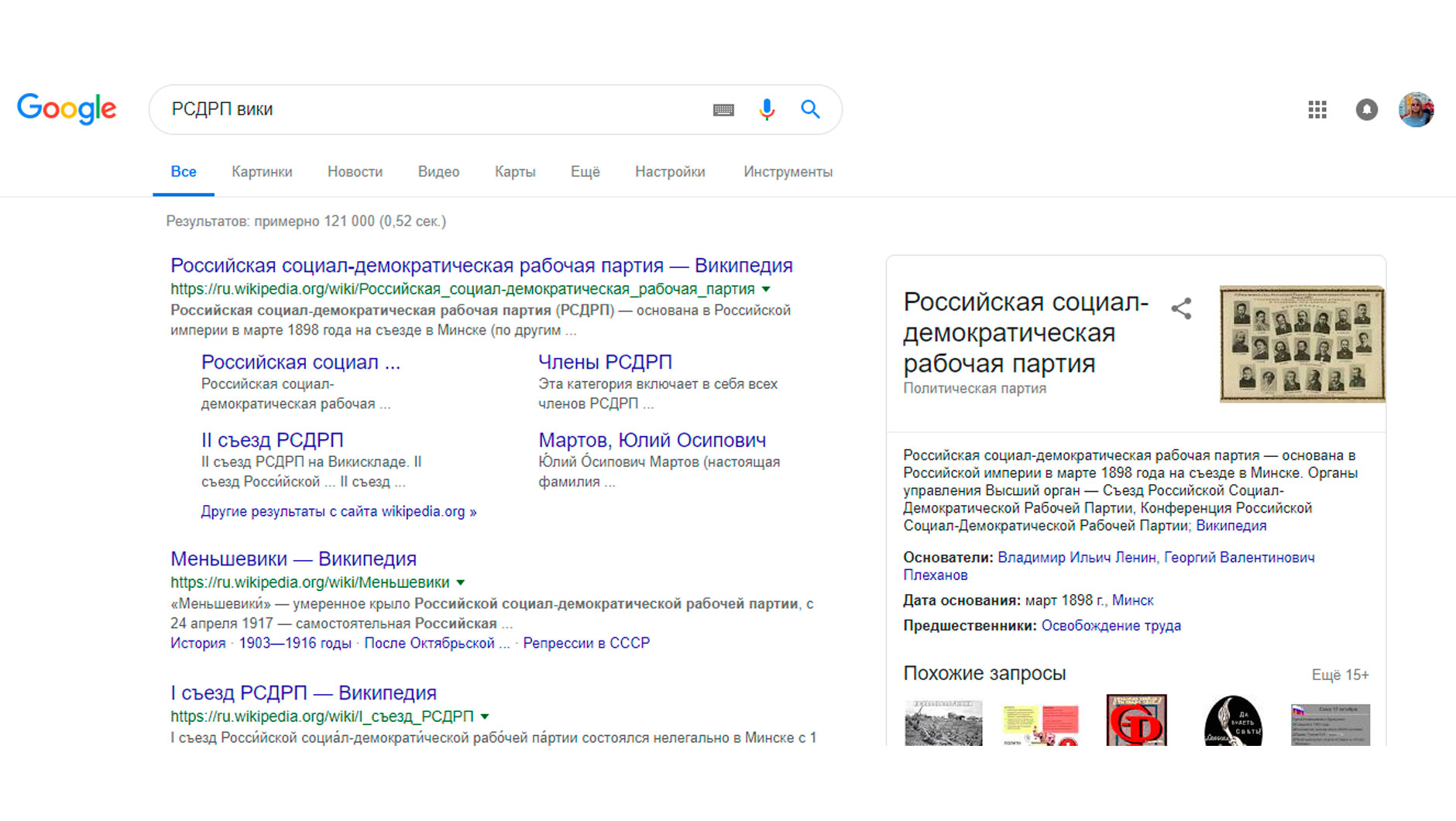
Task: Click the Результатов: примерно 121 000 count
Action: [306, 222]
